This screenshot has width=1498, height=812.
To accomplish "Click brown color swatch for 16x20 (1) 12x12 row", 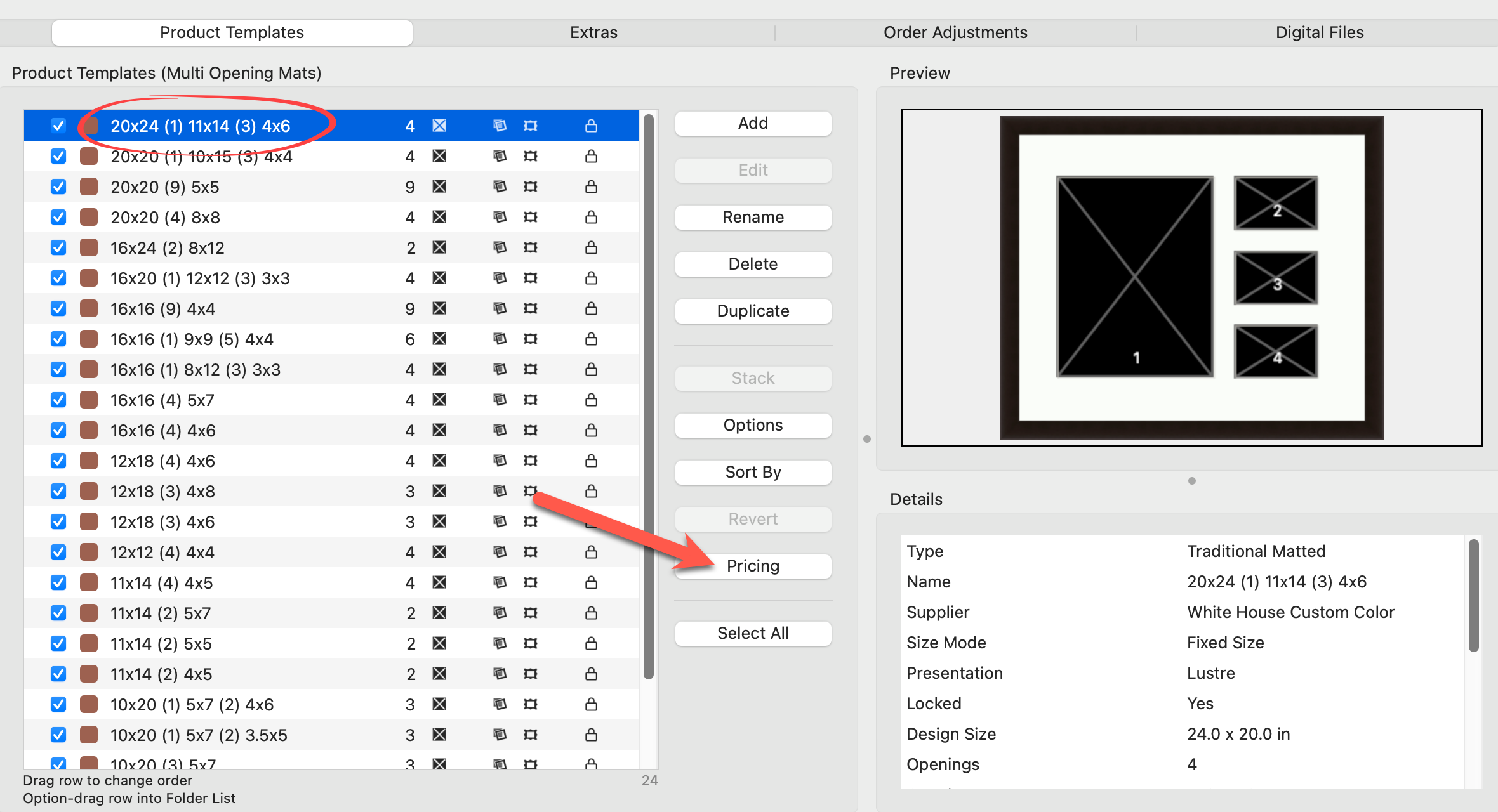I will (89, 278).
